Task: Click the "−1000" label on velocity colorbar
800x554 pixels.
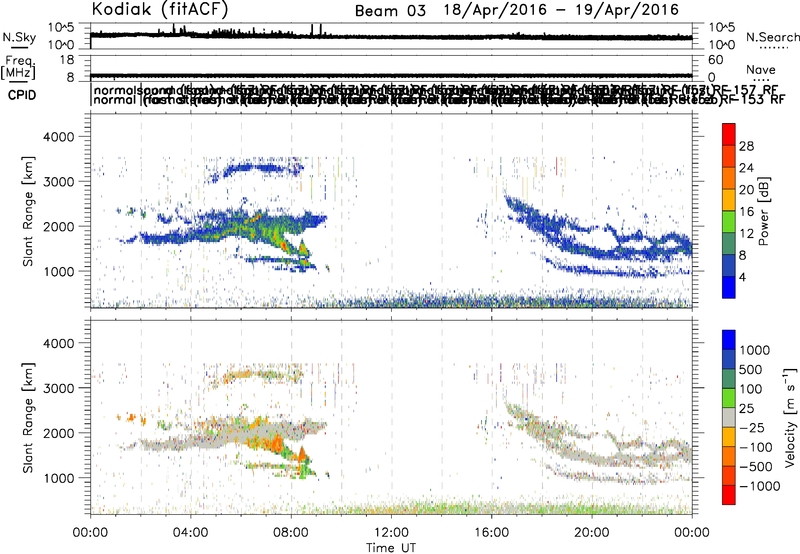Action: point(759,486)
